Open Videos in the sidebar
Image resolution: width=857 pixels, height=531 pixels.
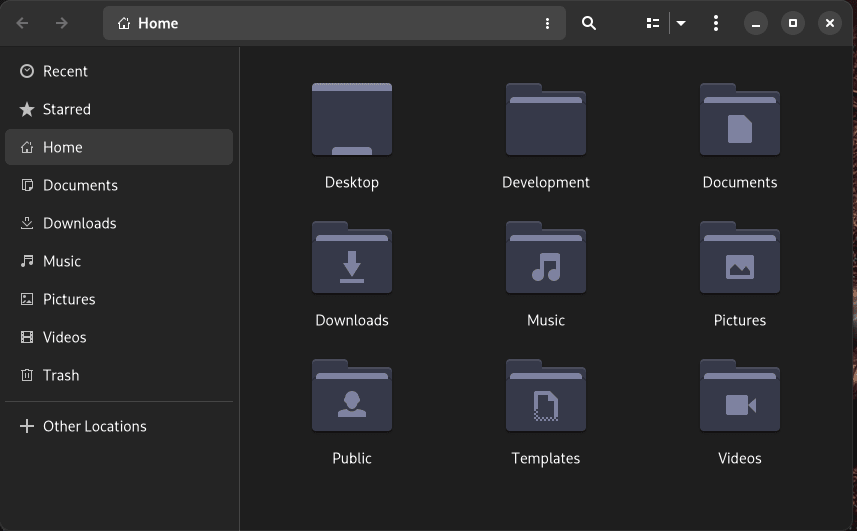pyautogui.click(x=119, y=337)
